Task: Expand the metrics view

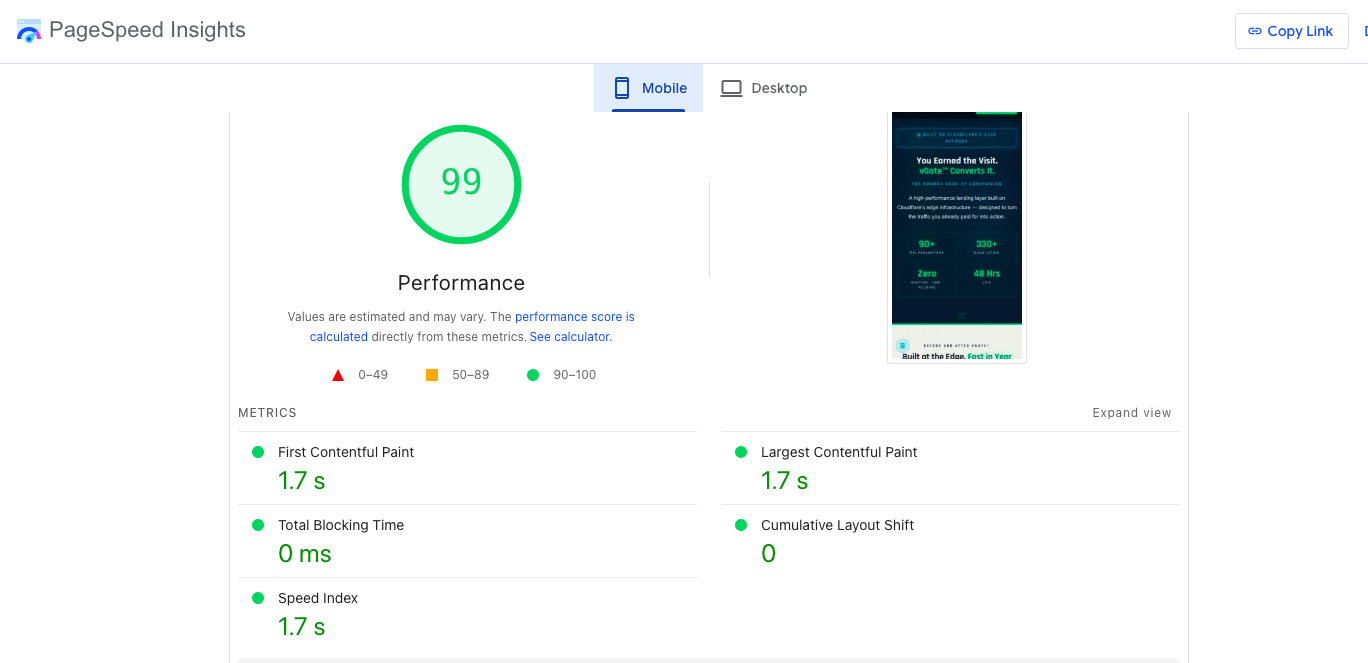Action: (1131, 413)
